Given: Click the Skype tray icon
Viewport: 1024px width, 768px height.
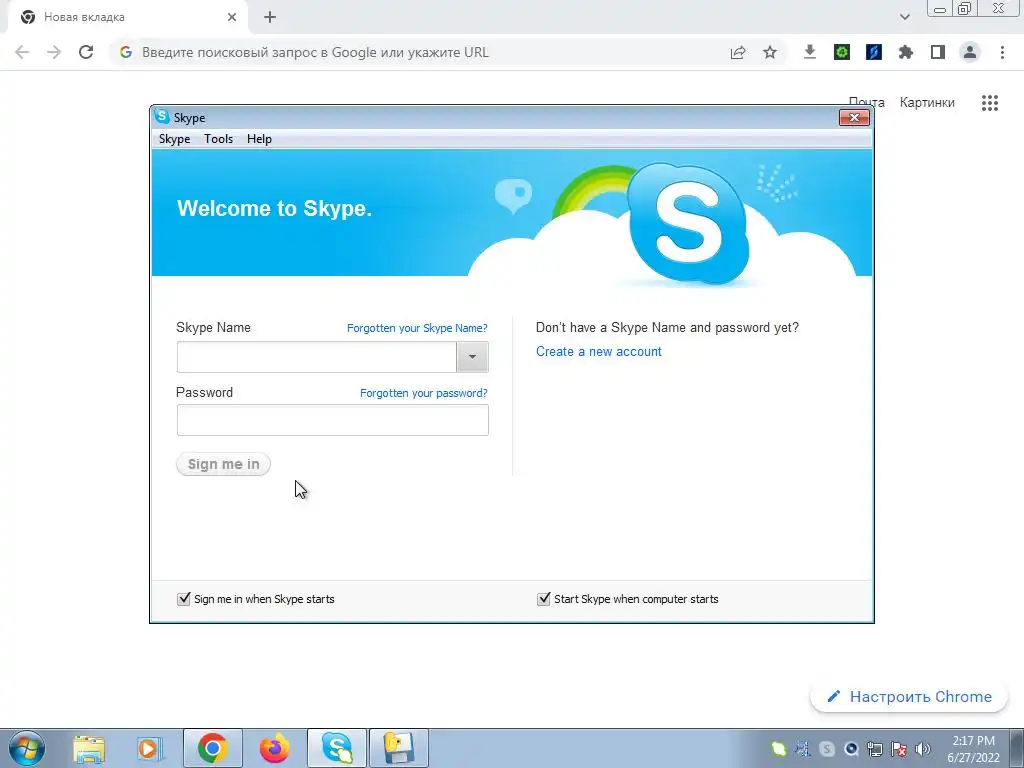Looking at the screenshot, I should (x=827, y=749).
